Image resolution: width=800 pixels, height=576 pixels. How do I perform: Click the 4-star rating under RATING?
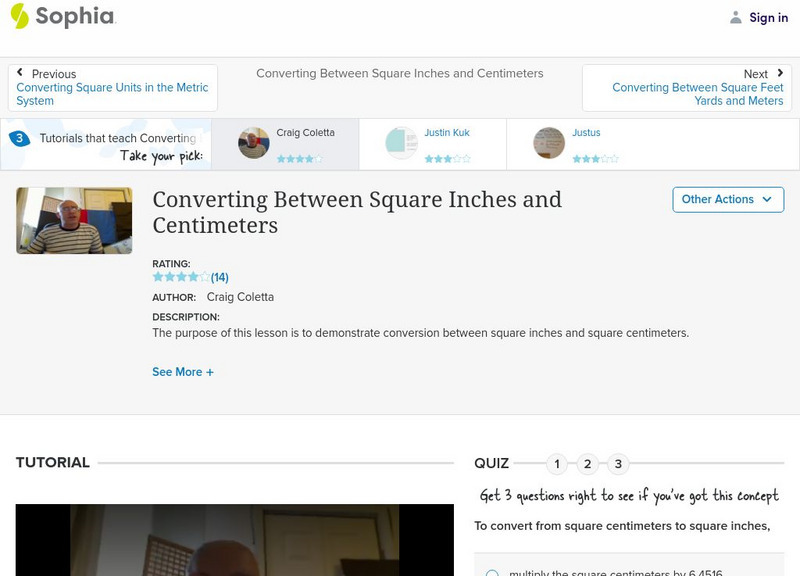point(181,277)
